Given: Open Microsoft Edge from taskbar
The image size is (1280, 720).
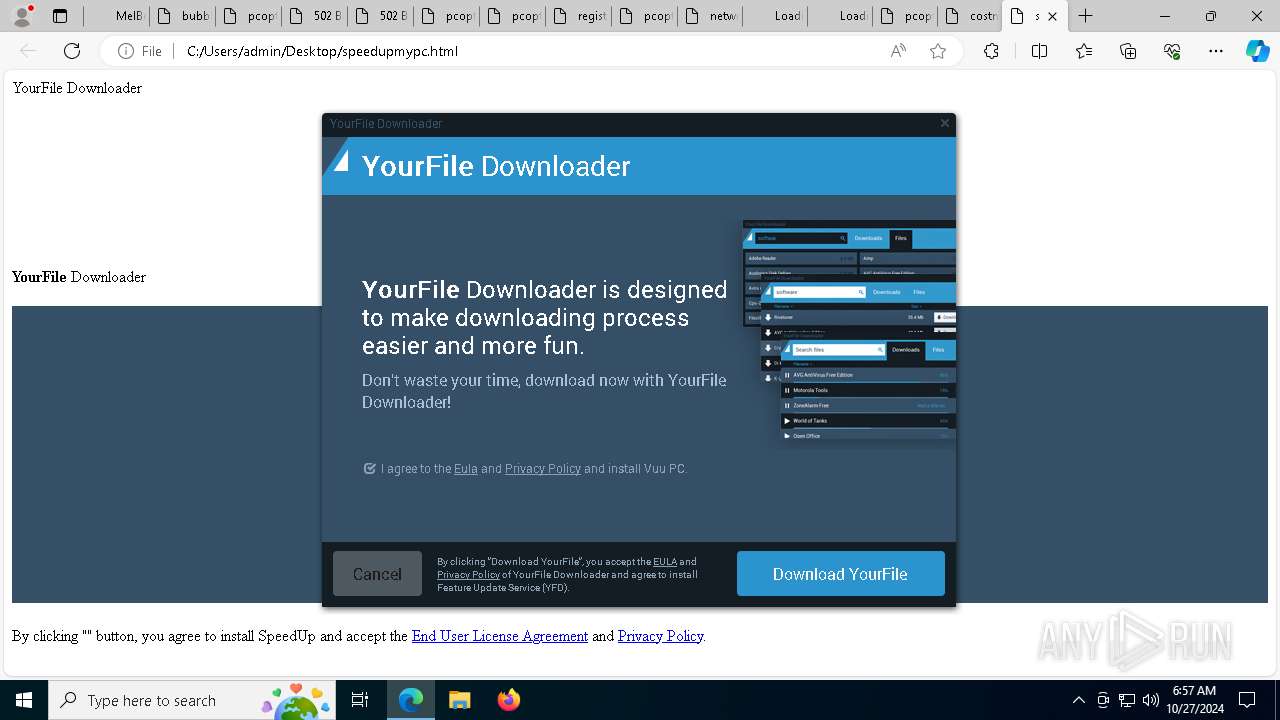Looking at the screenshot, I should coord(411,700).
